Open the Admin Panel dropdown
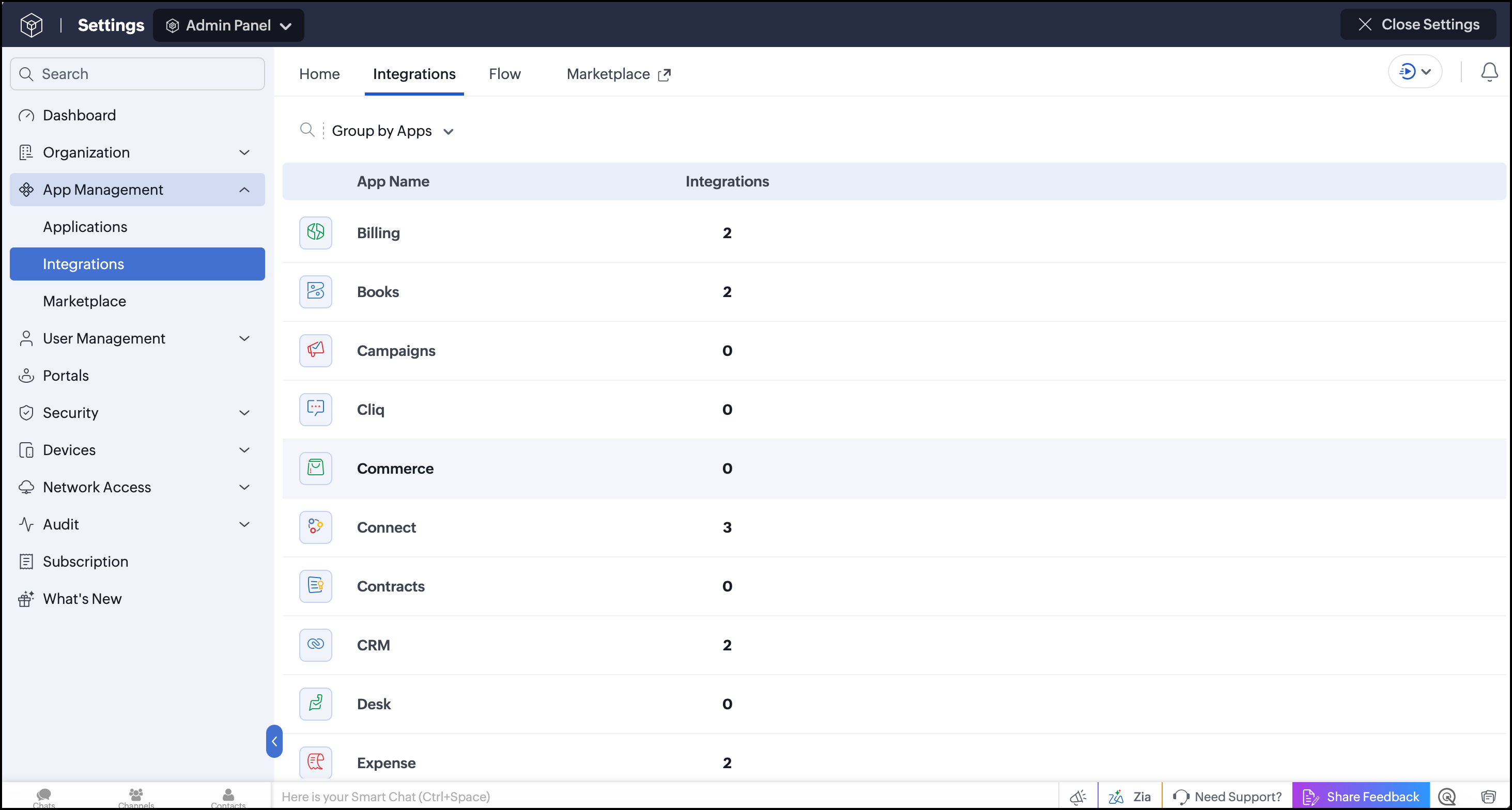 point(228,25)
